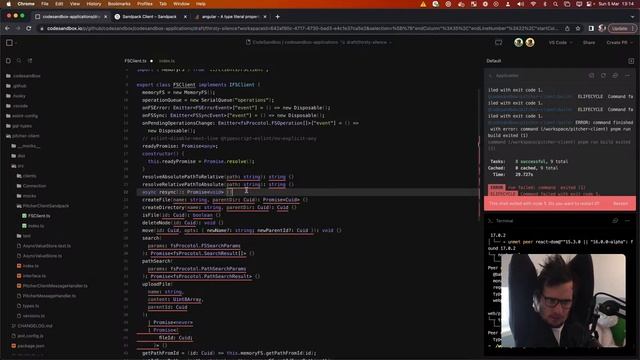
Task: Open the VS Code dropdown
Action: click(x=560, y=42)
